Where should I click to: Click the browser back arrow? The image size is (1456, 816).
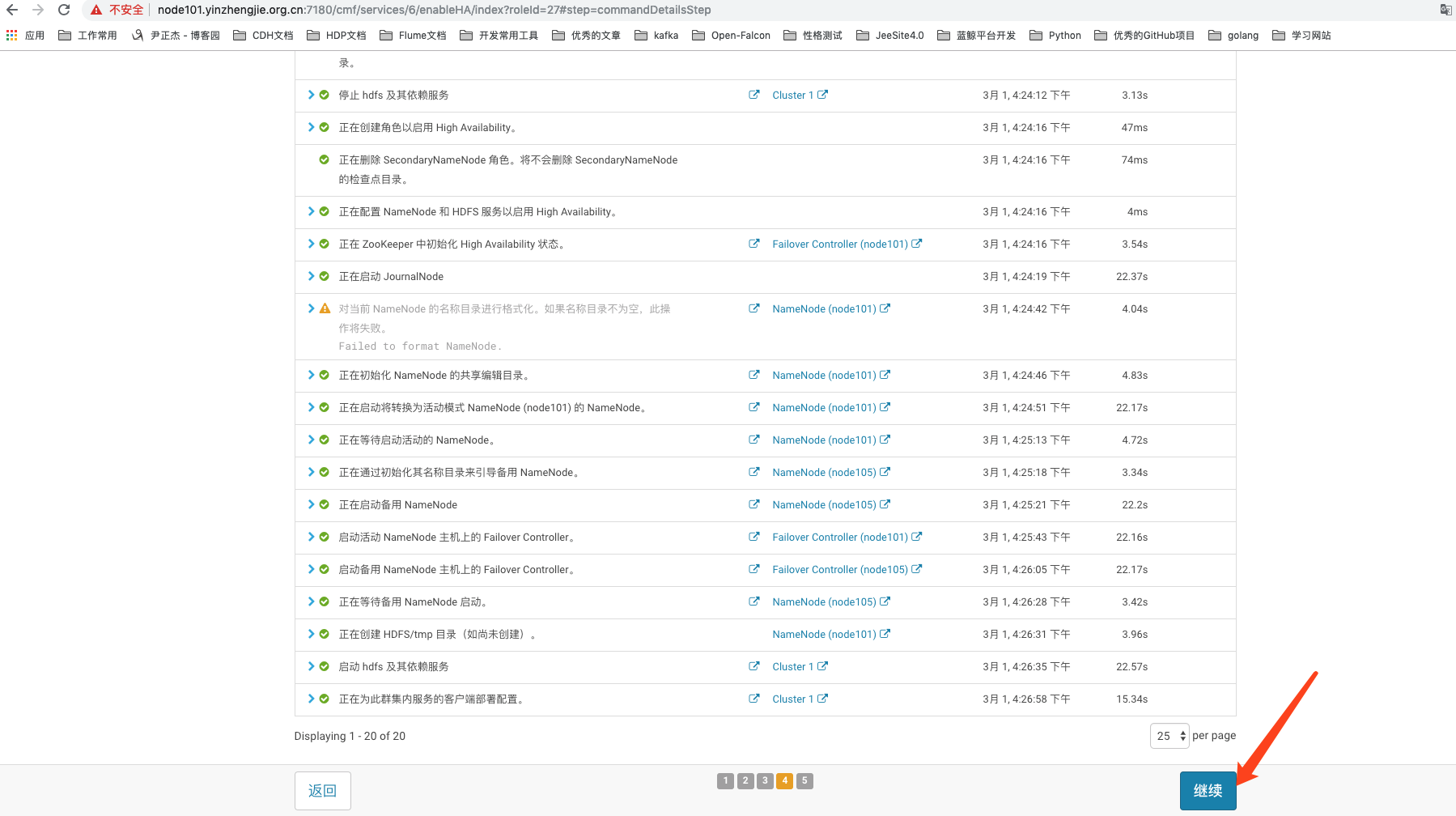point(11,10)
